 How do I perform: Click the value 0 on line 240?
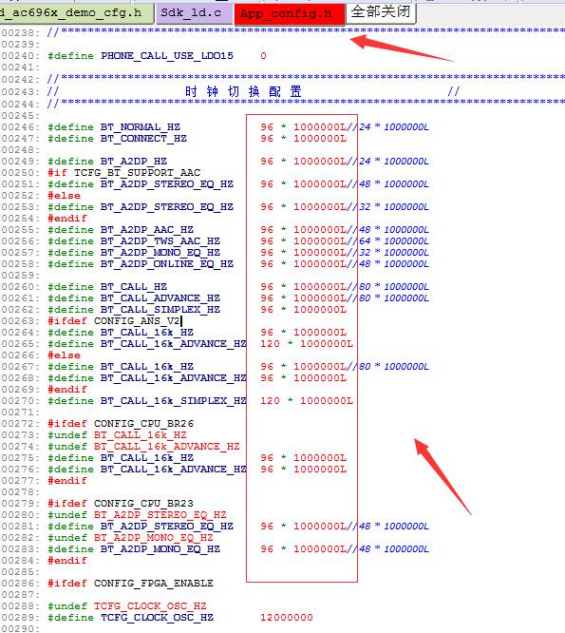tap(263, 56)
